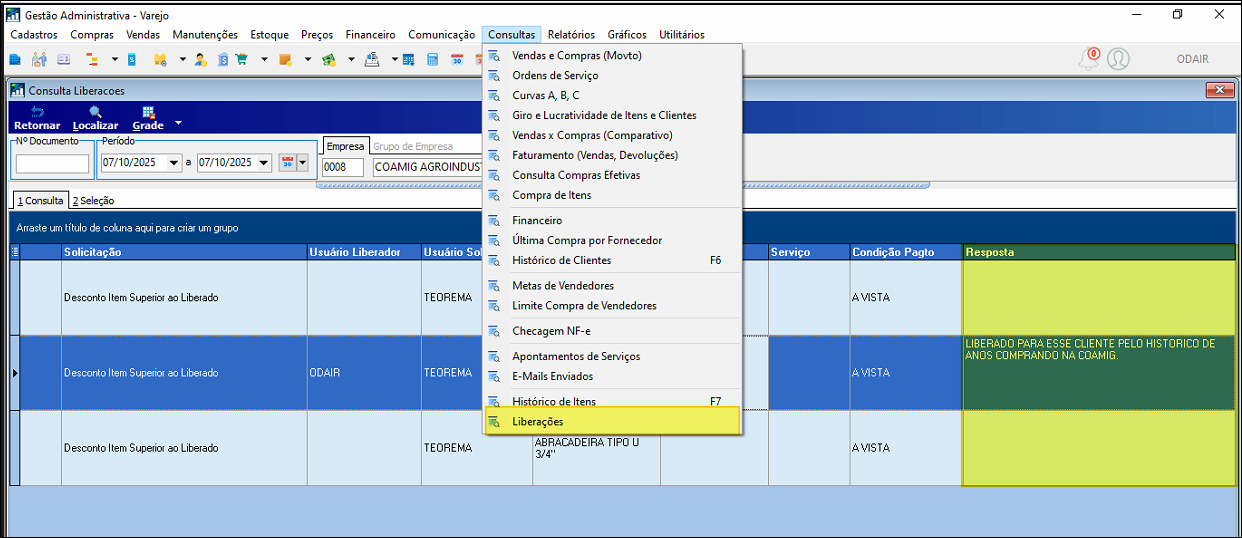Viewport: 1242px width, 538px height.
Task: Select Liberações in the Consultas menu
Action: point(537,422)
